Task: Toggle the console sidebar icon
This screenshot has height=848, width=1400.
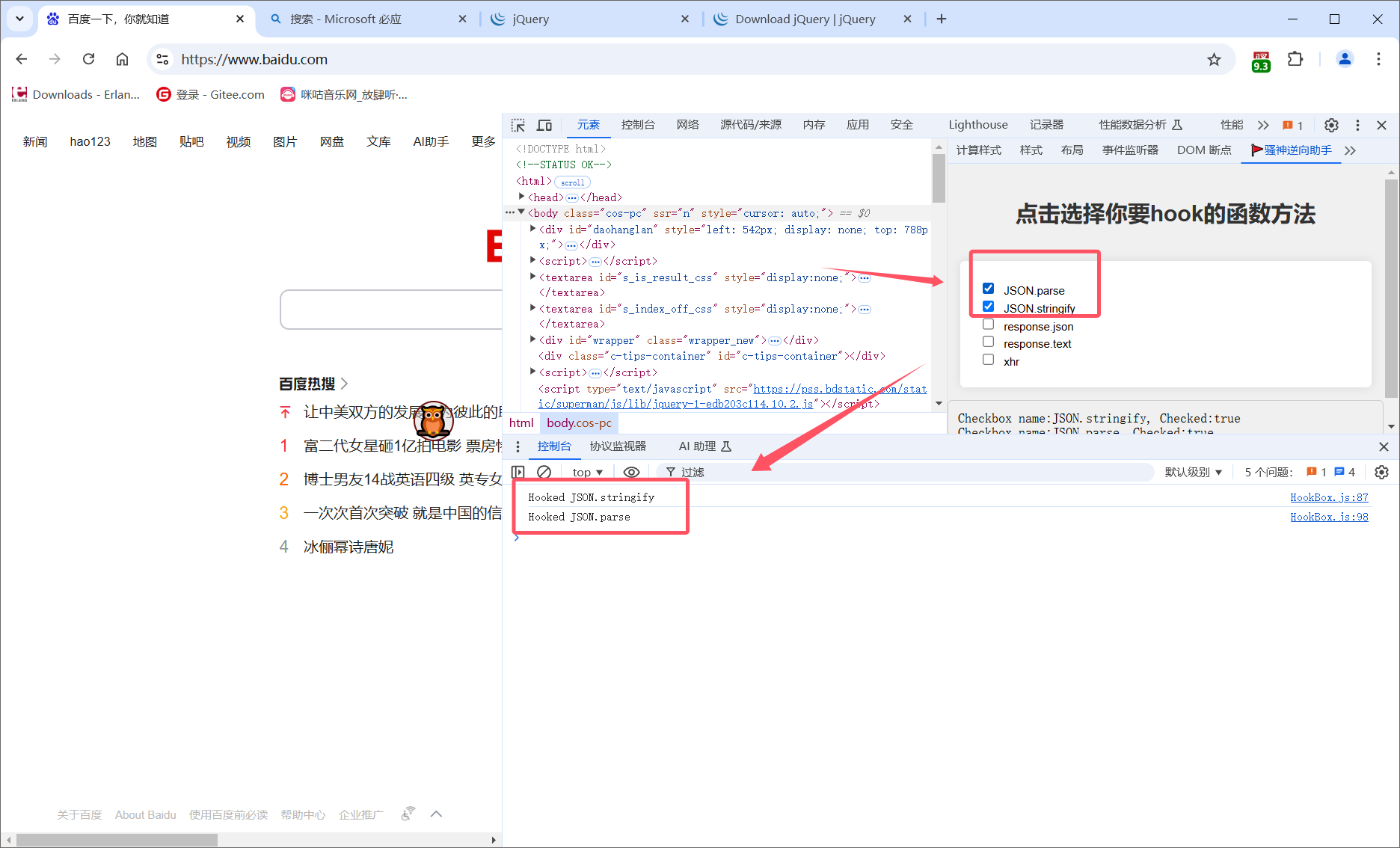Action: tap(518, 472)
